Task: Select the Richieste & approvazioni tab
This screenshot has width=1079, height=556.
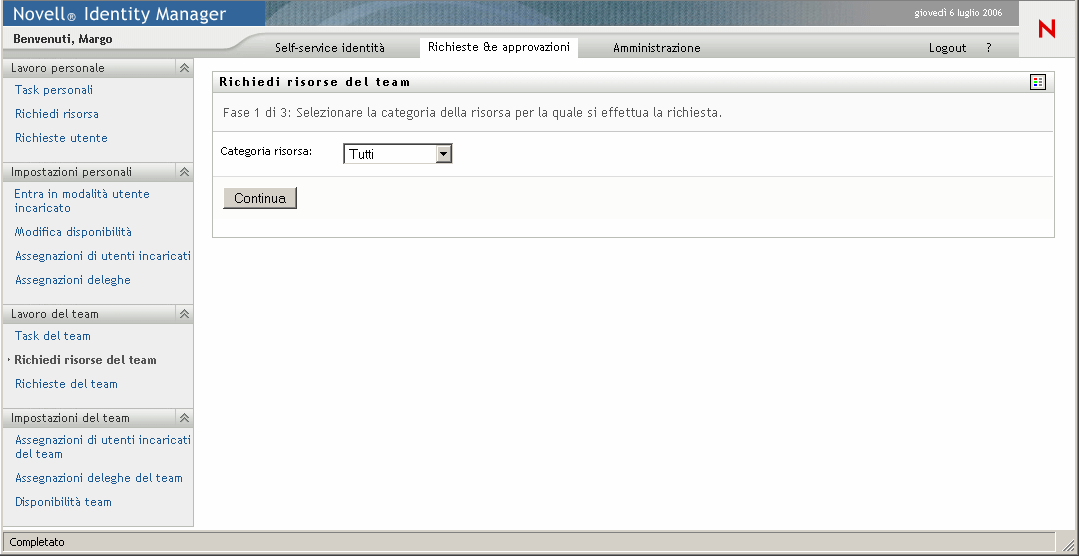Action: 499,47
